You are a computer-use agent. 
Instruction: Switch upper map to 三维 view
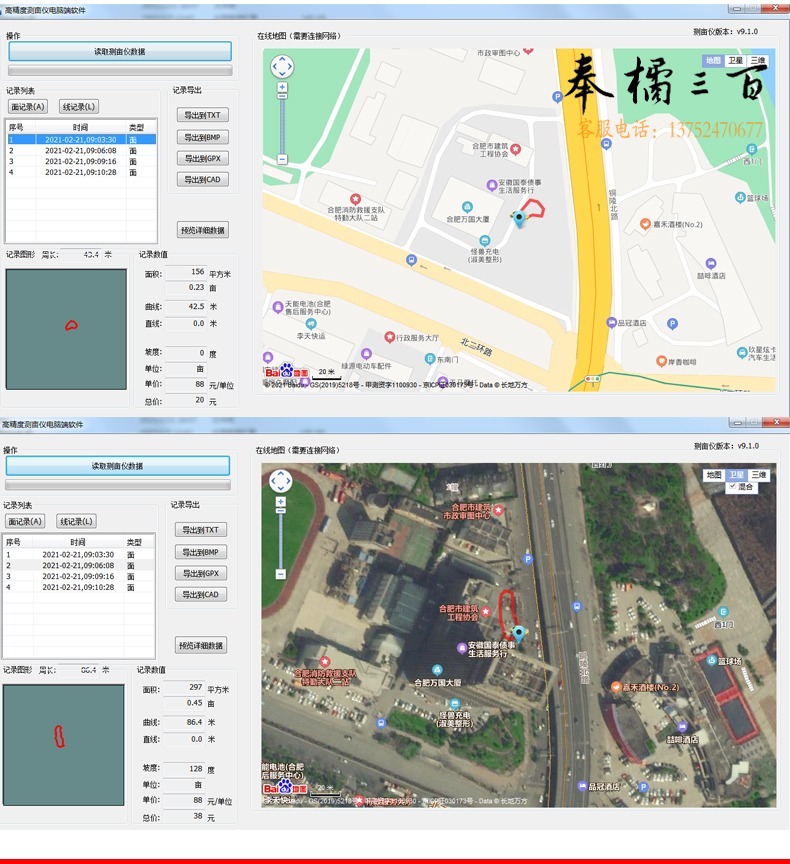pyautogui.click(x=758, y=60)
